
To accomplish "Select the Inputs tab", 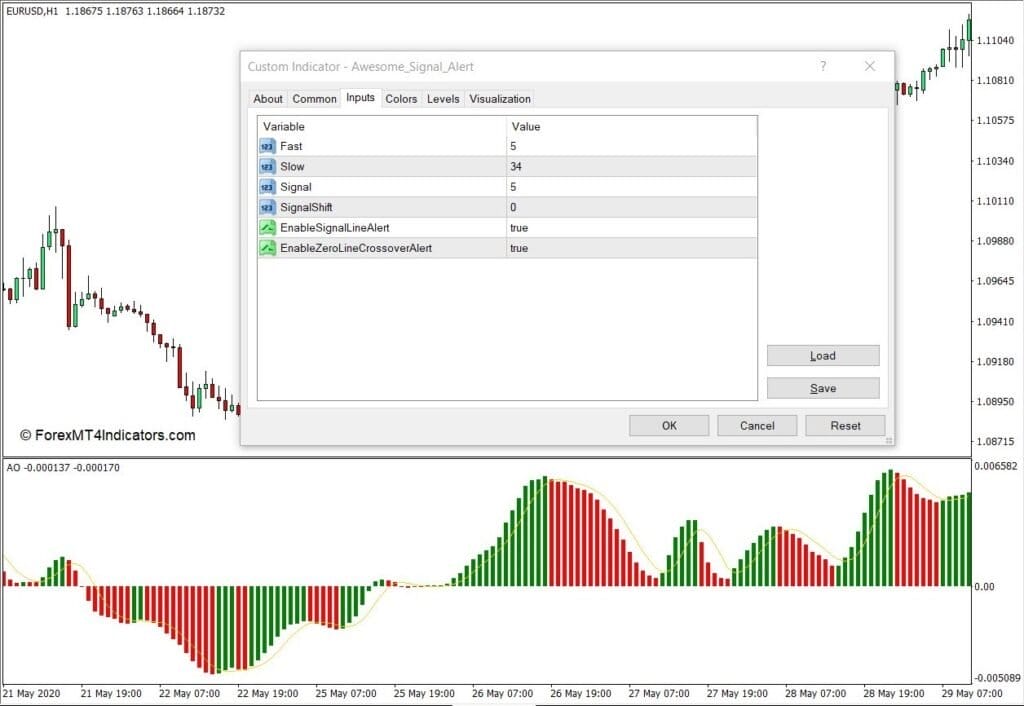I will pyautogui.click(x=360, y=97).
